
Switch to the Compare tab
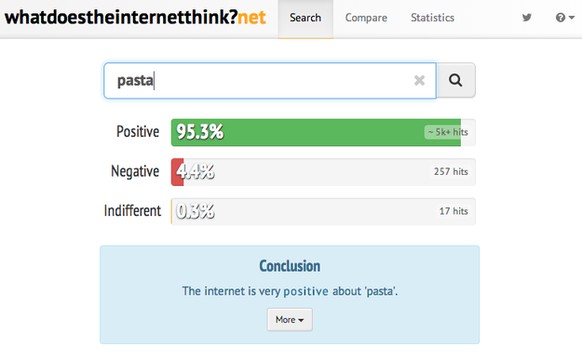click(366, 18)
